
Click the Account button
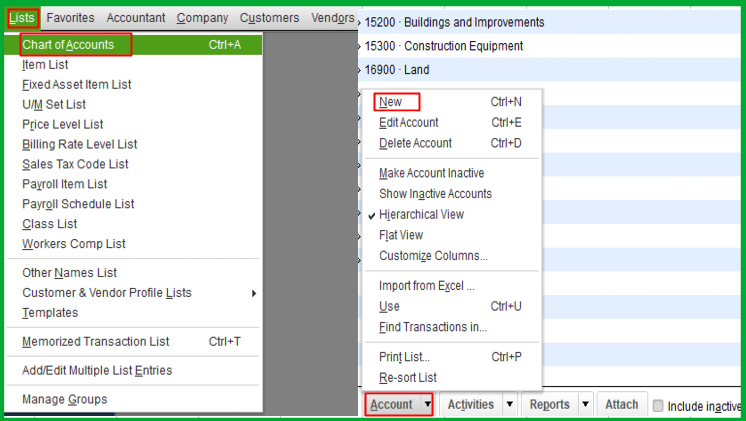pos(392,405)
